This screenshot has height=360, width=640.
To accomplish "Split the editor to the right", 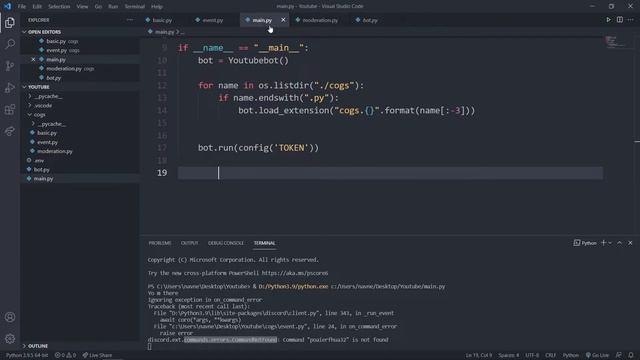I will [620, 20].
